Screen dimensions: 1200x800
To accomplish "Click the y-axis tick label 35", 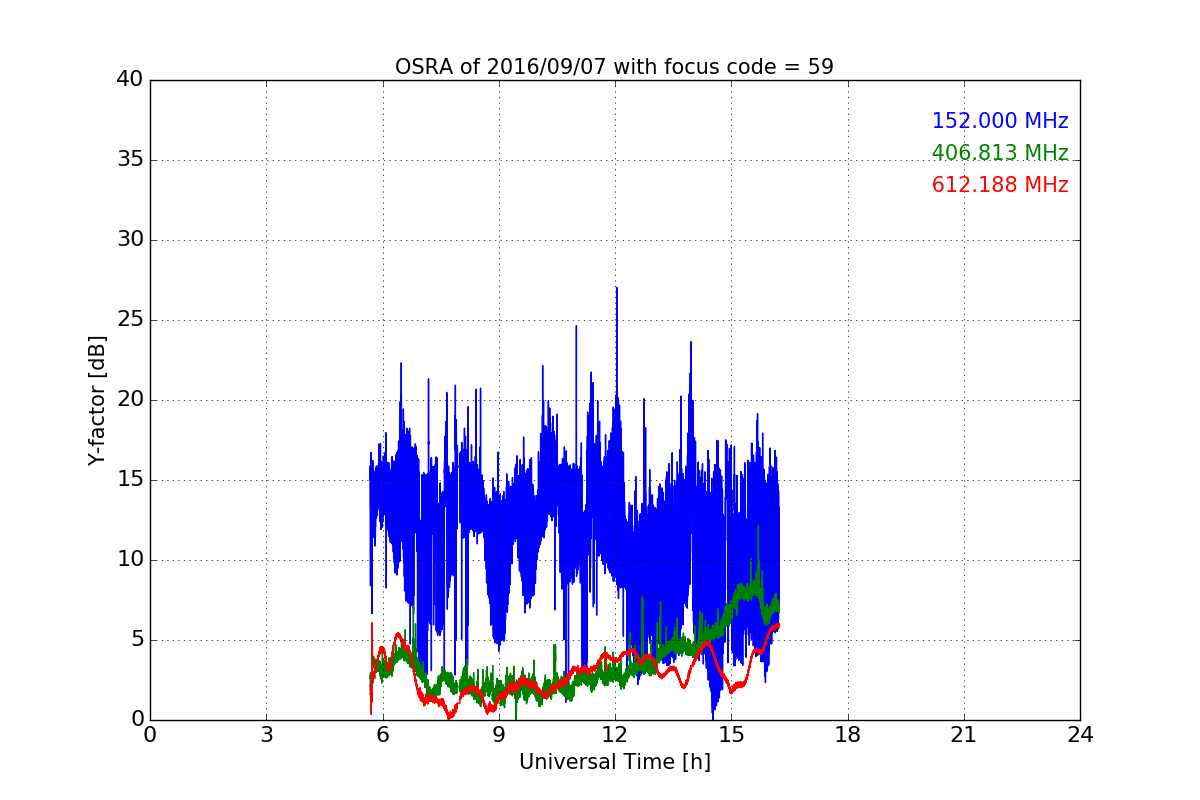I will click(130, 160).
